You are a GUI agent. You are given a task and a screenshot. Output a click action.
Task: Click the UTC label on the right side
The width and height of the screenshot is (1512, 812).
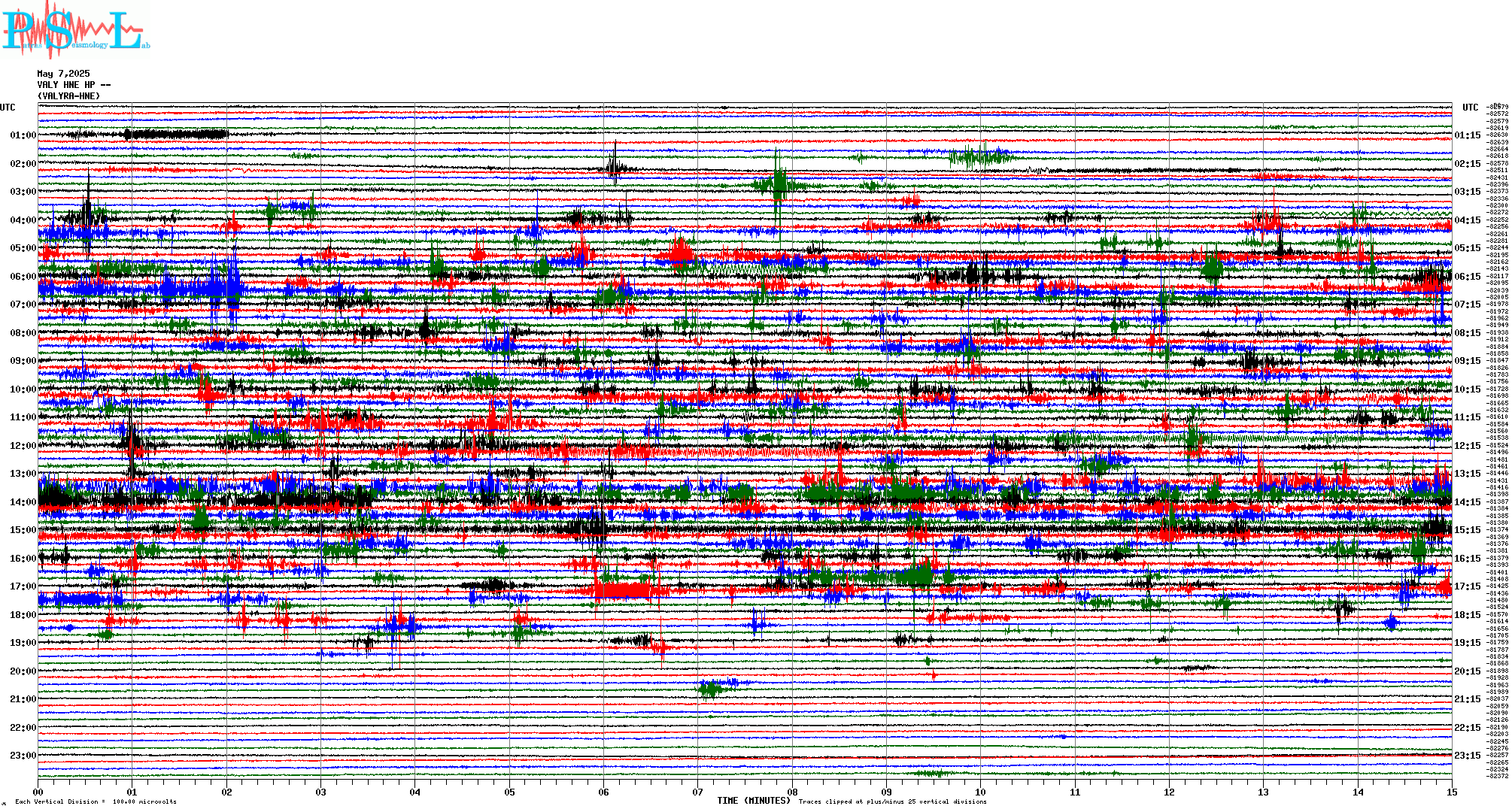[1471, 108]
